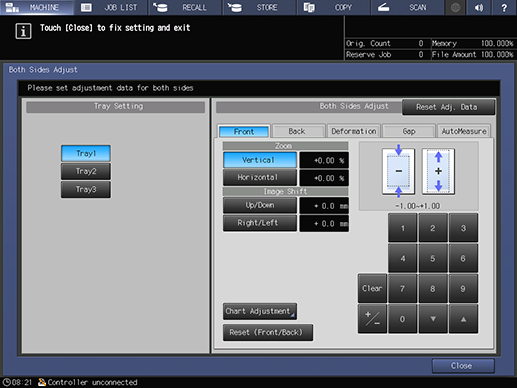Tap keypad number 8
The image size is (517, 388).
click(433, 289)
